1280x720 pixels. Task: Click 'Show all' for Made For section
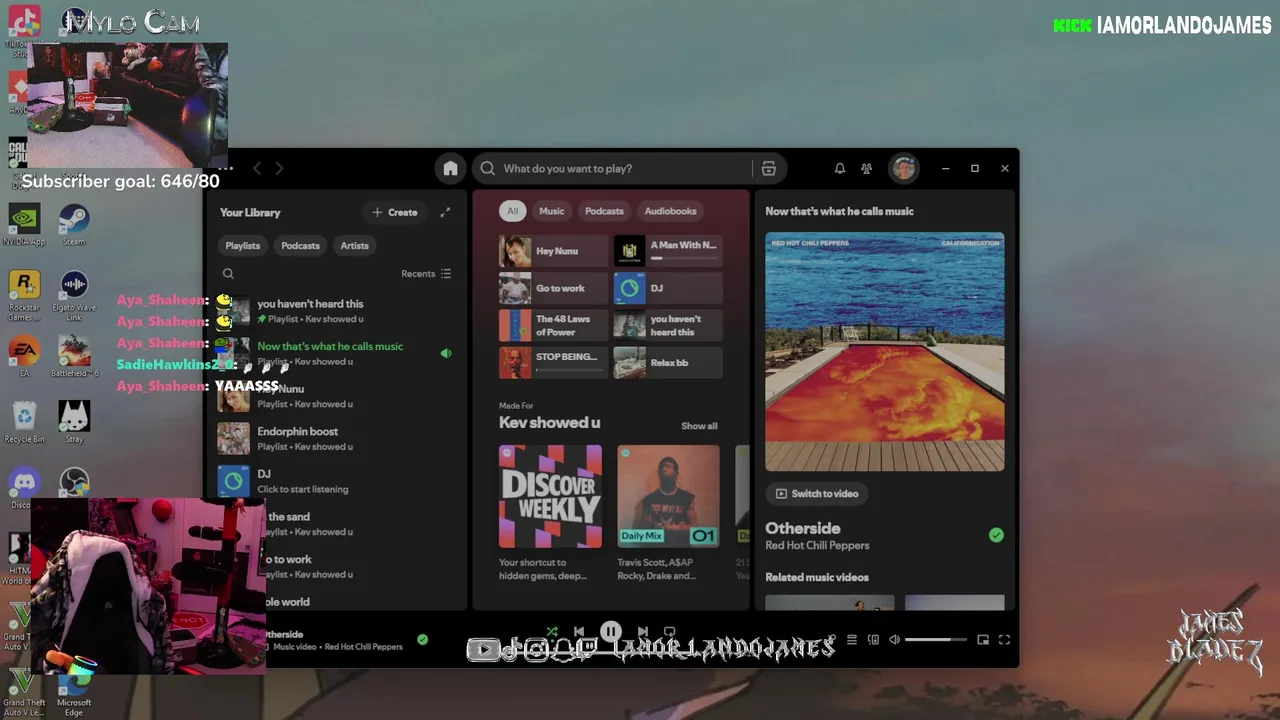699,426
